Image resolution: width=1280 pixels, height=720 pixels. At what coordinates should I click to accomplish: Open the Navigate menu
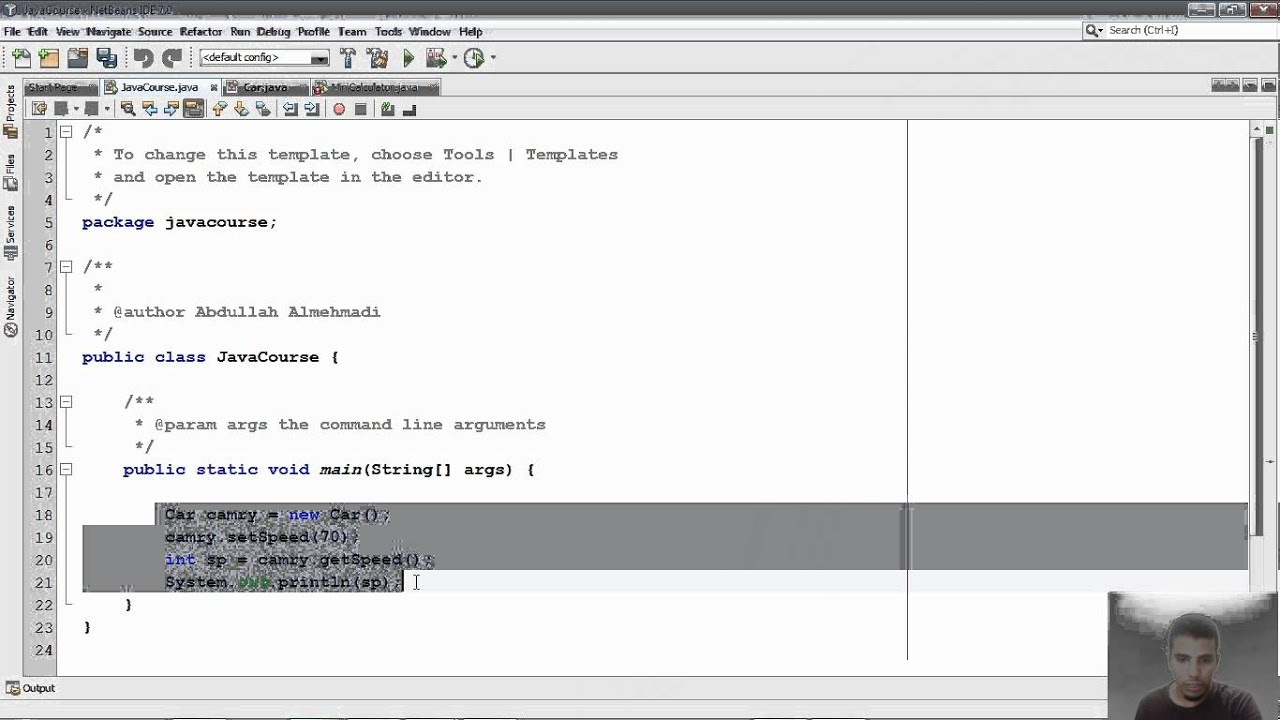point(108,31)
